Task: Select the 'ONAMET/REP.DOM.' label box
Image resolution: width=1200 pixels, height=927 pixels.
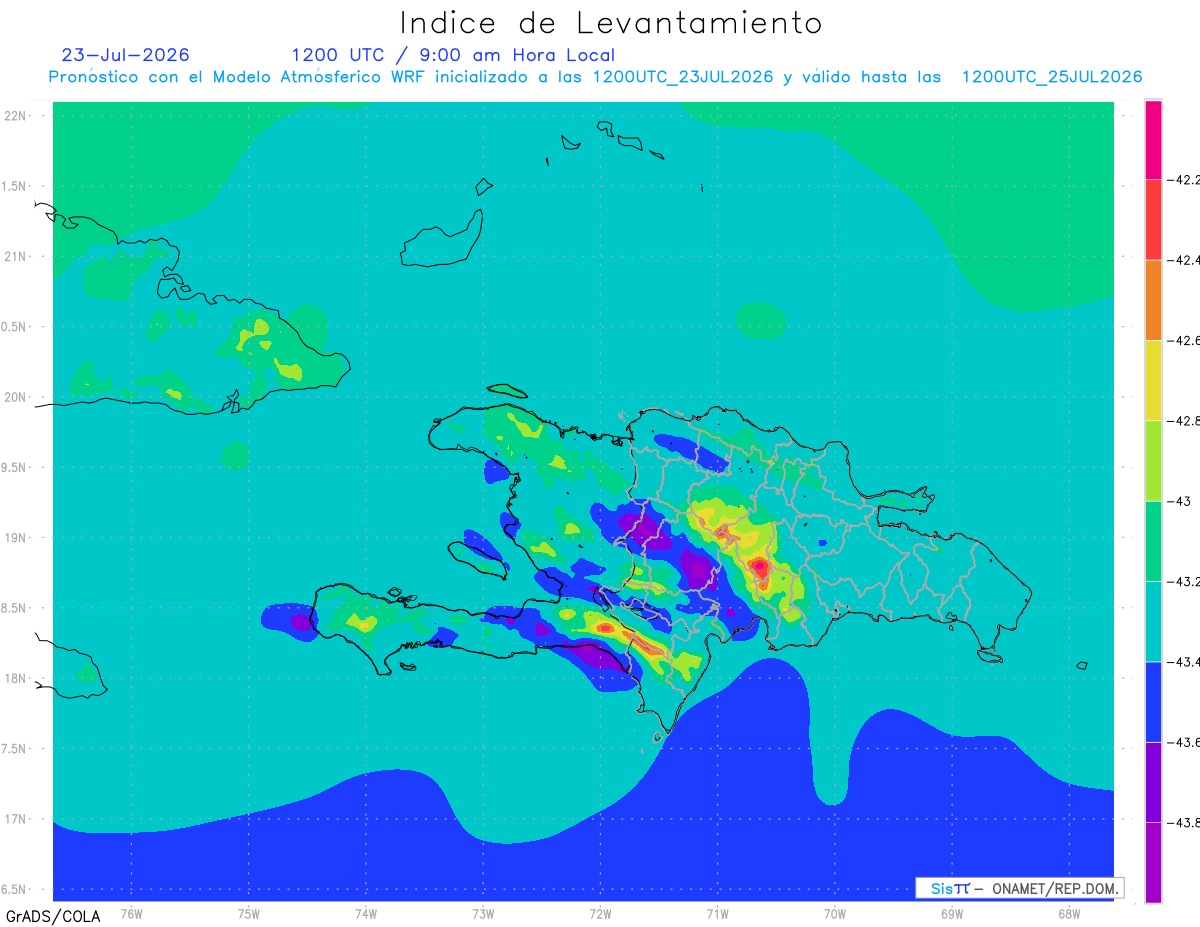Action: [1019, 888]
